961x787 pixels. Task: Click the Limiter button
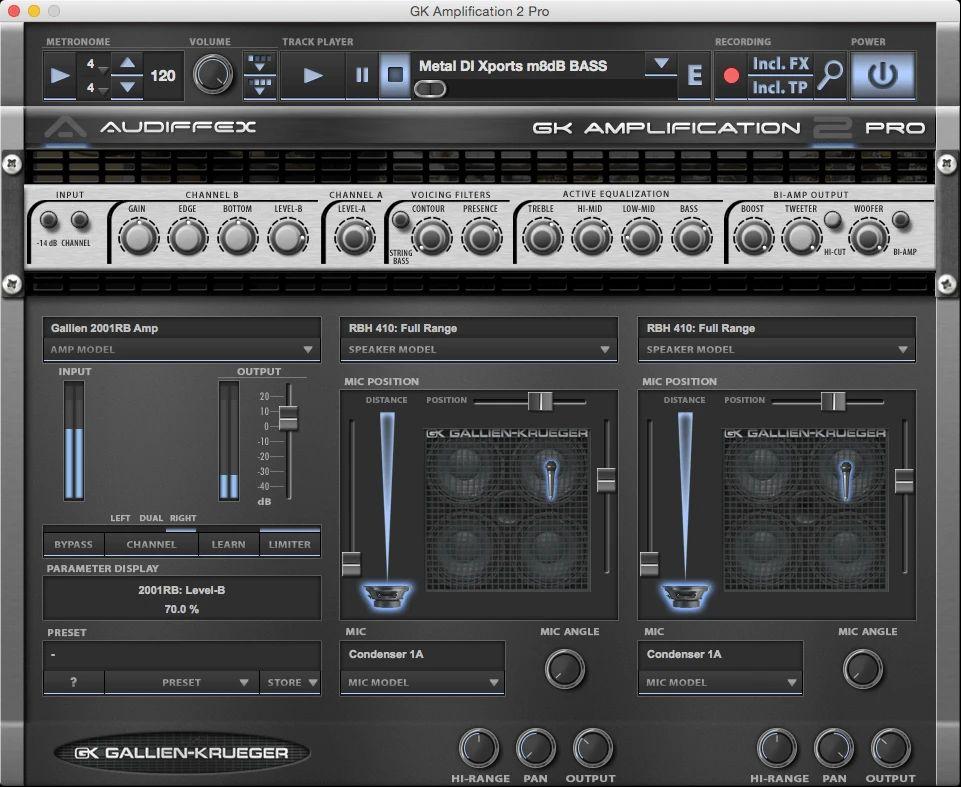(x=290, y=544)
